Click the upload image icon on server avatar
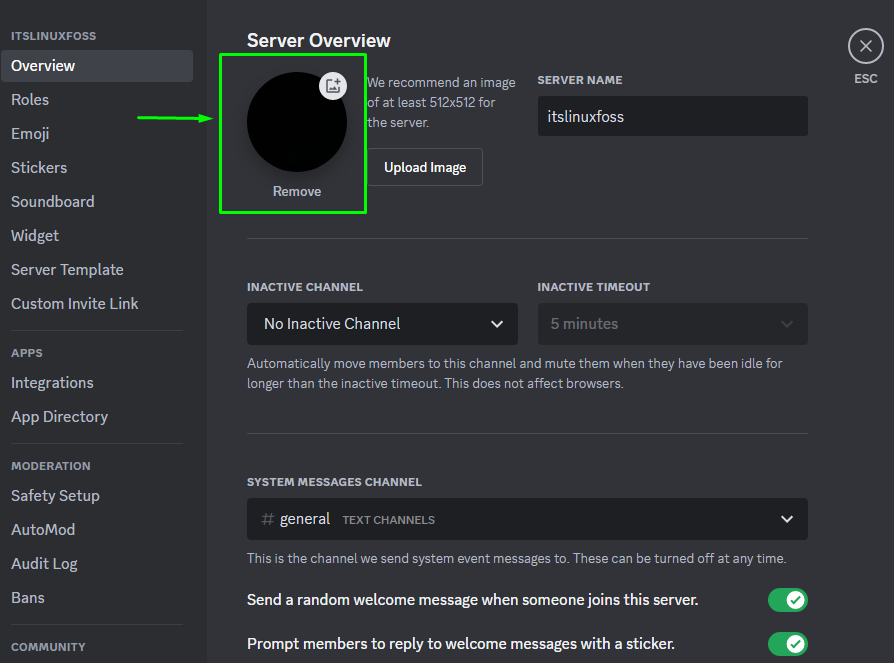 [333, 86]
